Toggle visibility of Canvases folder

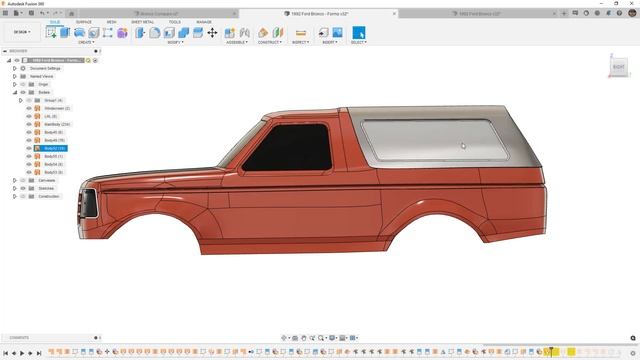23,180
